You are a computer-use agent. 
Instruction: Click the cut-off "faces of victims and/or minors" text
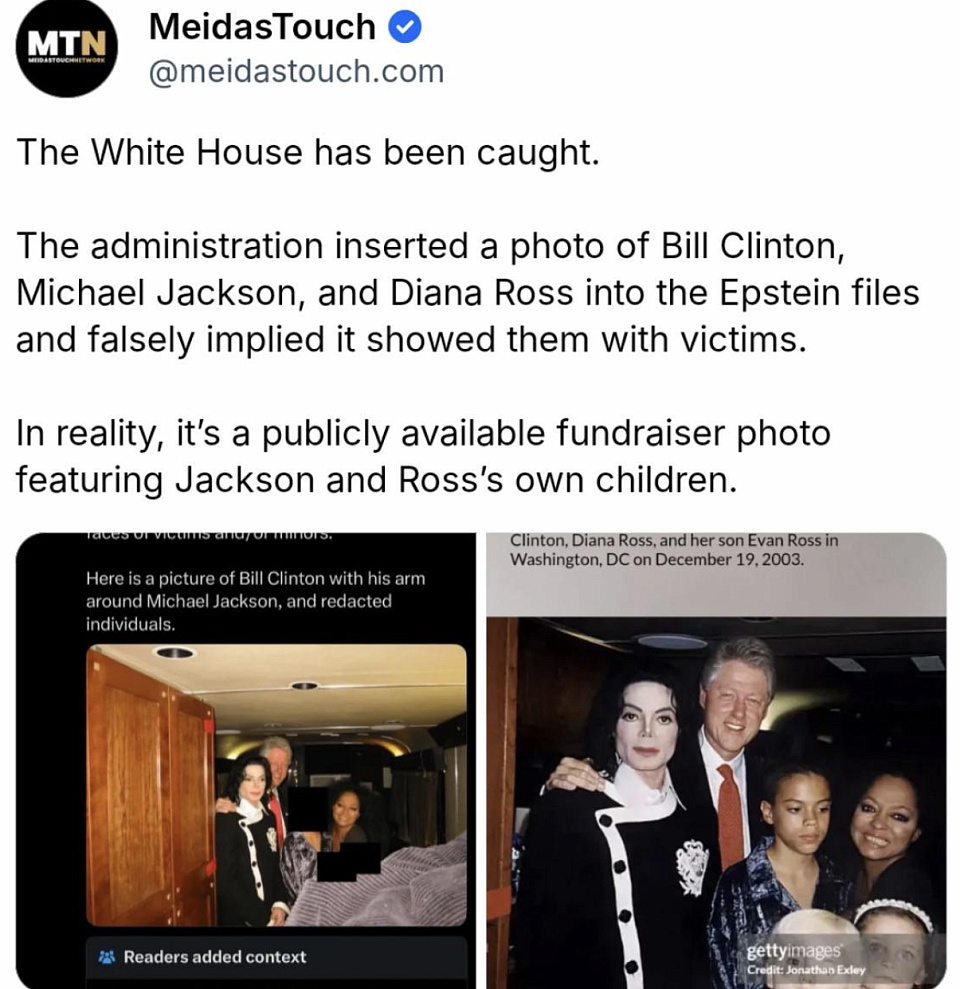point(209,535)
